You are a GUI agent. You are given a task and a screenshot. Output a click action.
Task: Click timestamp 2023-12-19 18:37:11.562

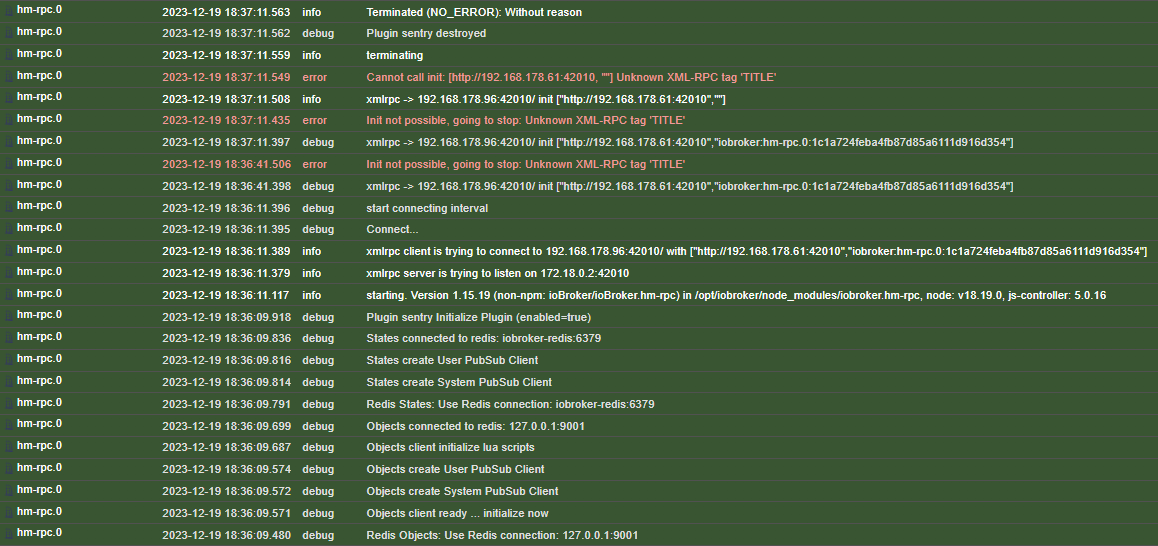226,33
